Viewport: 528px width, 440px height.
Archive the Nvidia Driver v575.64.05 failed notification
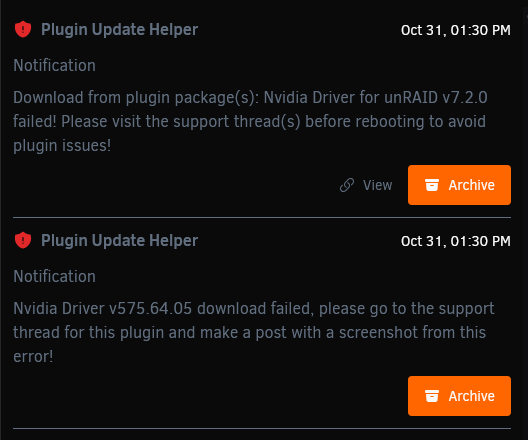459,396
